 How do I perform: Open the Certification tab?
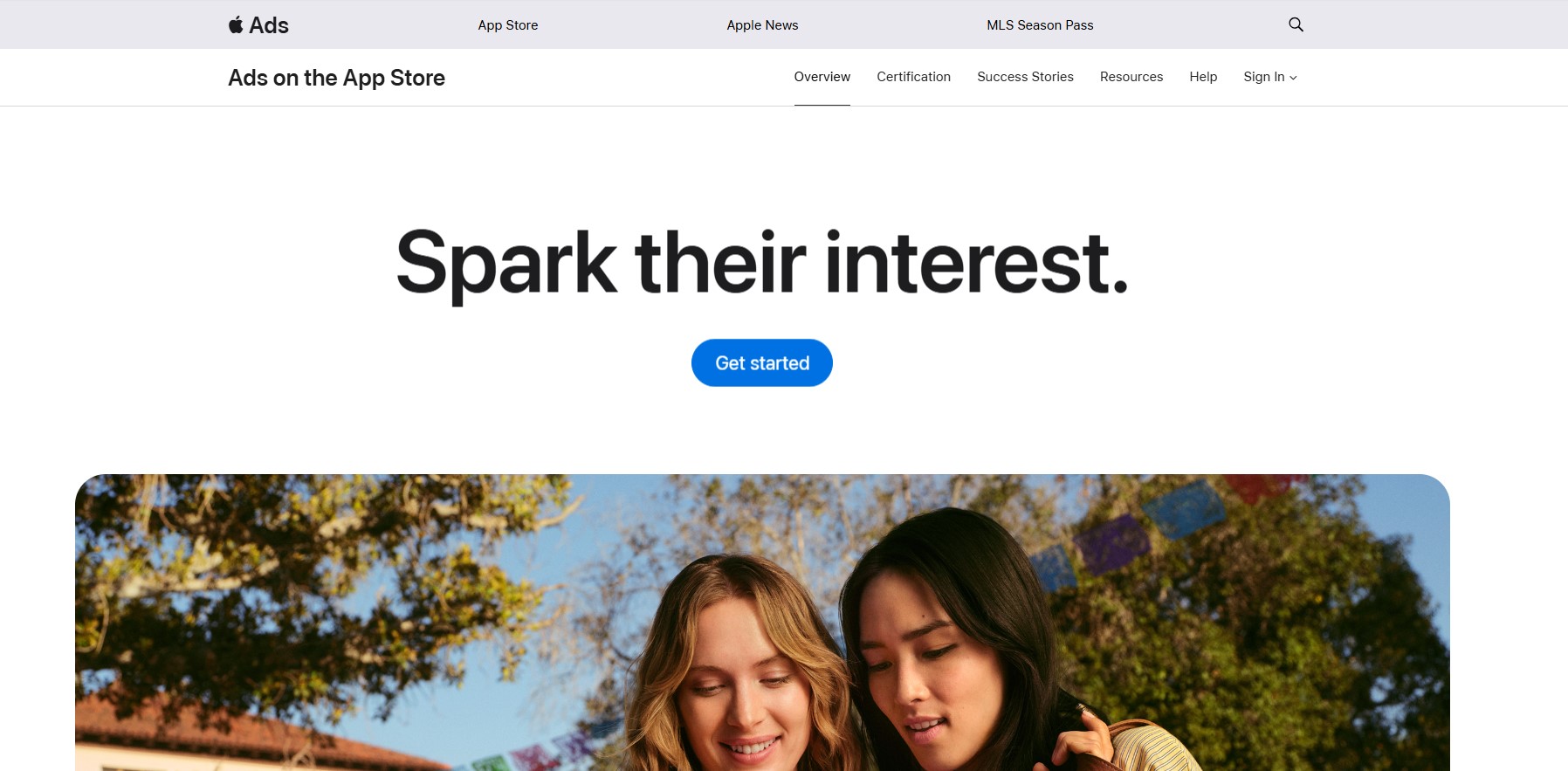tap(913, 77)
